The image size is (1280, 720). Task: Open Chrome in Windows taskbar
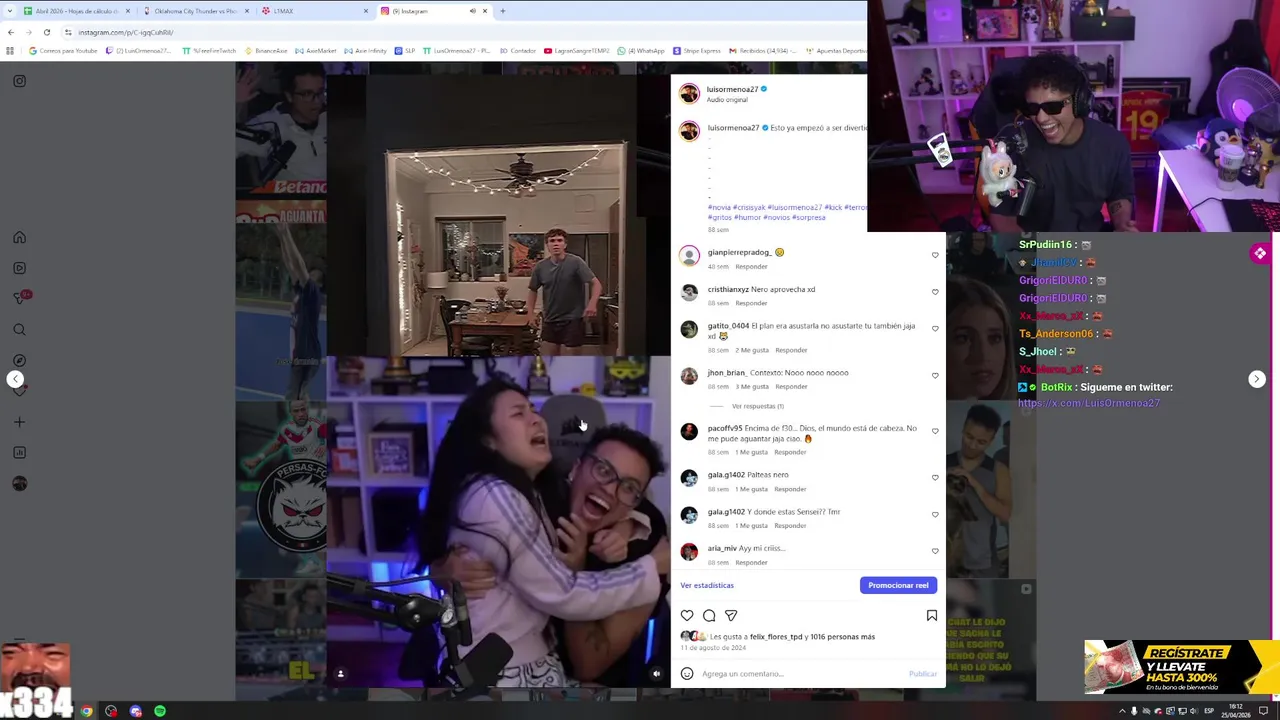pyautogui.click(x=87, y=711)
